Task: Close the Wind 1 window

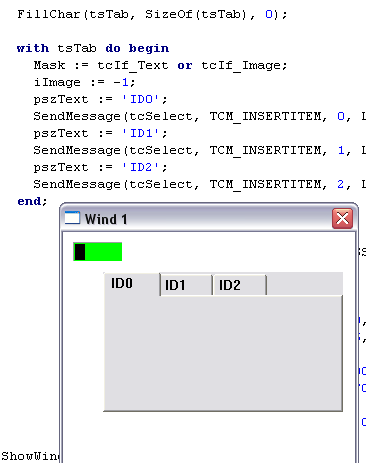Action: pos(342,219)
